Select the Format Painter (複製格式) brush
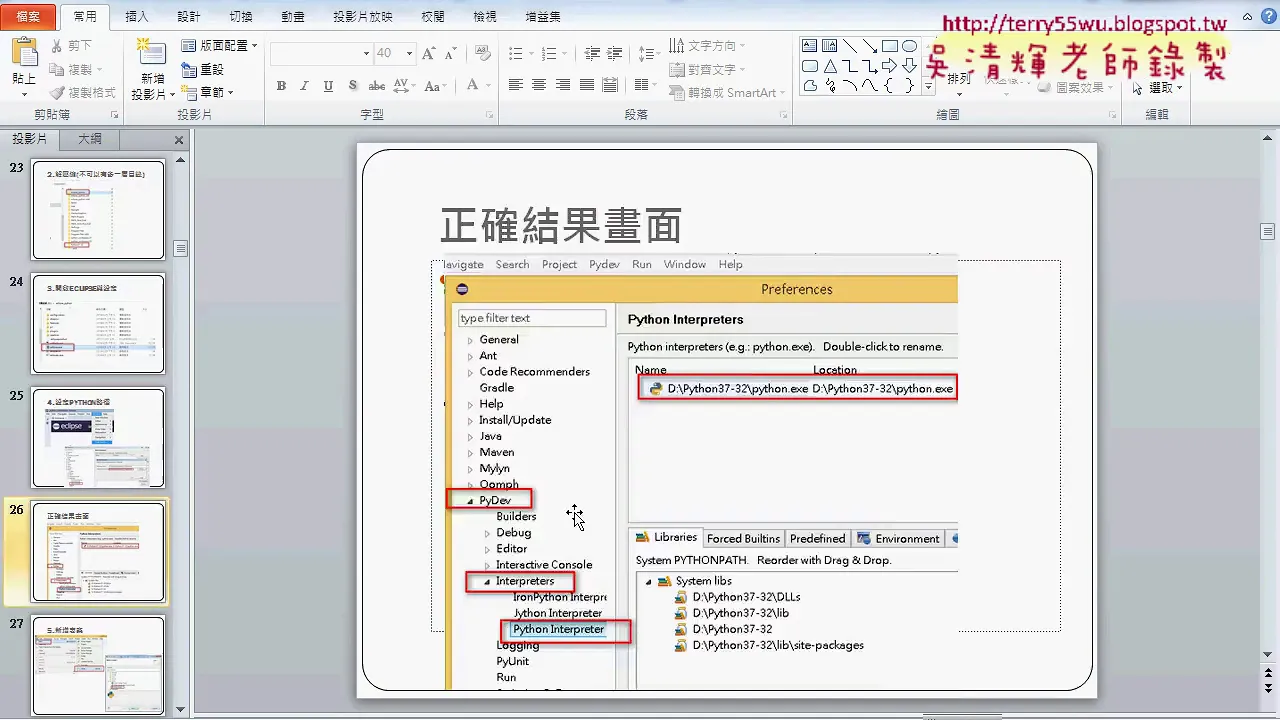Image resolution: width=1280 pixels, height=720 pixels. point(82,92)
